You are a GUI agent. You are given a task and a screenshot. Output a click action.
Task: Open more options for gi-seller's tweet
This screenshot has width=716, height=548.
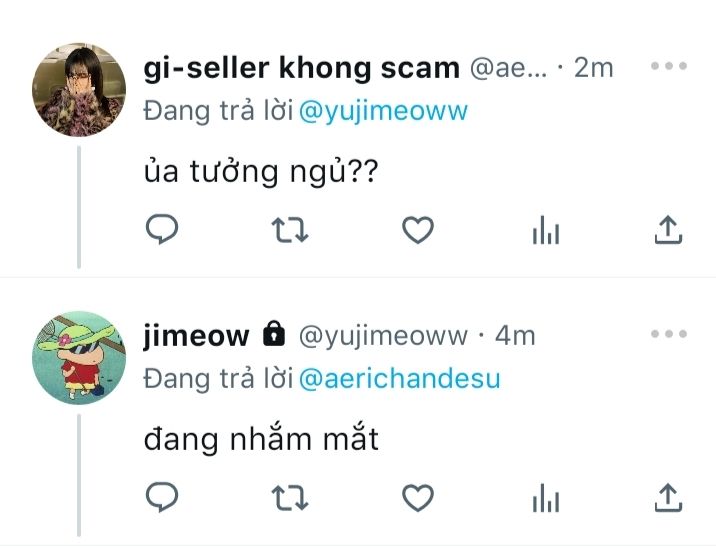click(669, 66)
